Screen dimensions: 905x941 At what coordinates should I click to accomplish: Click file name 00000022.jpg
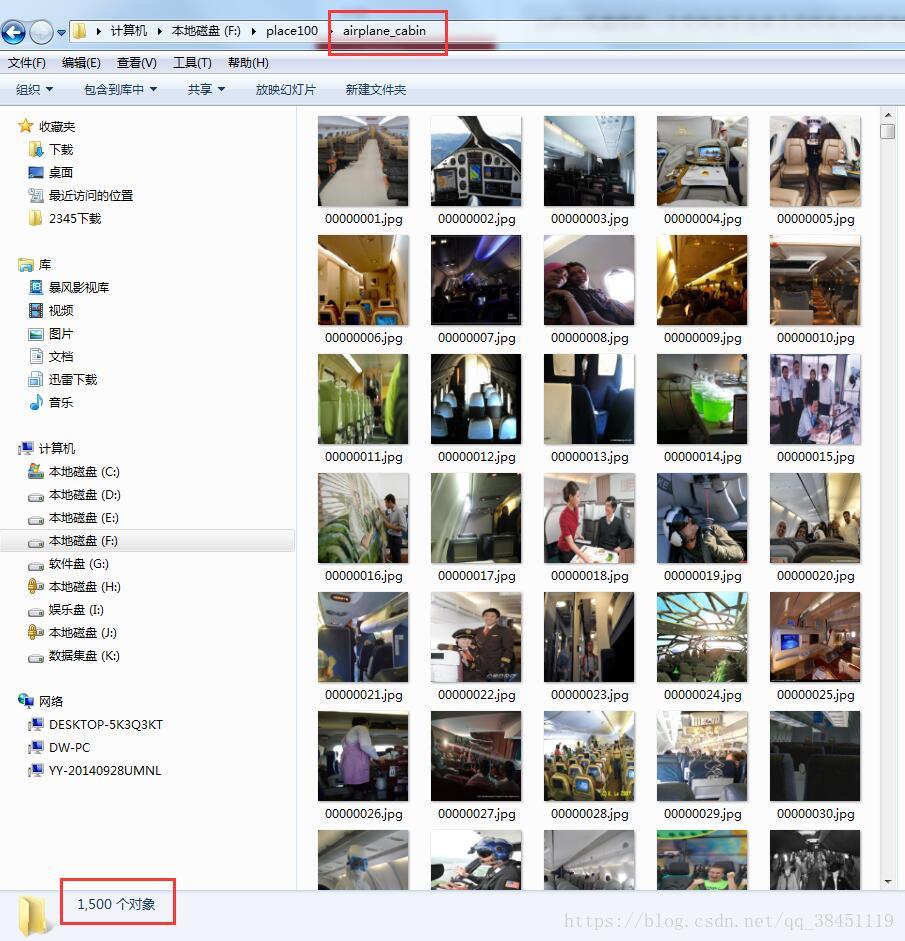(x=477, y=695)
